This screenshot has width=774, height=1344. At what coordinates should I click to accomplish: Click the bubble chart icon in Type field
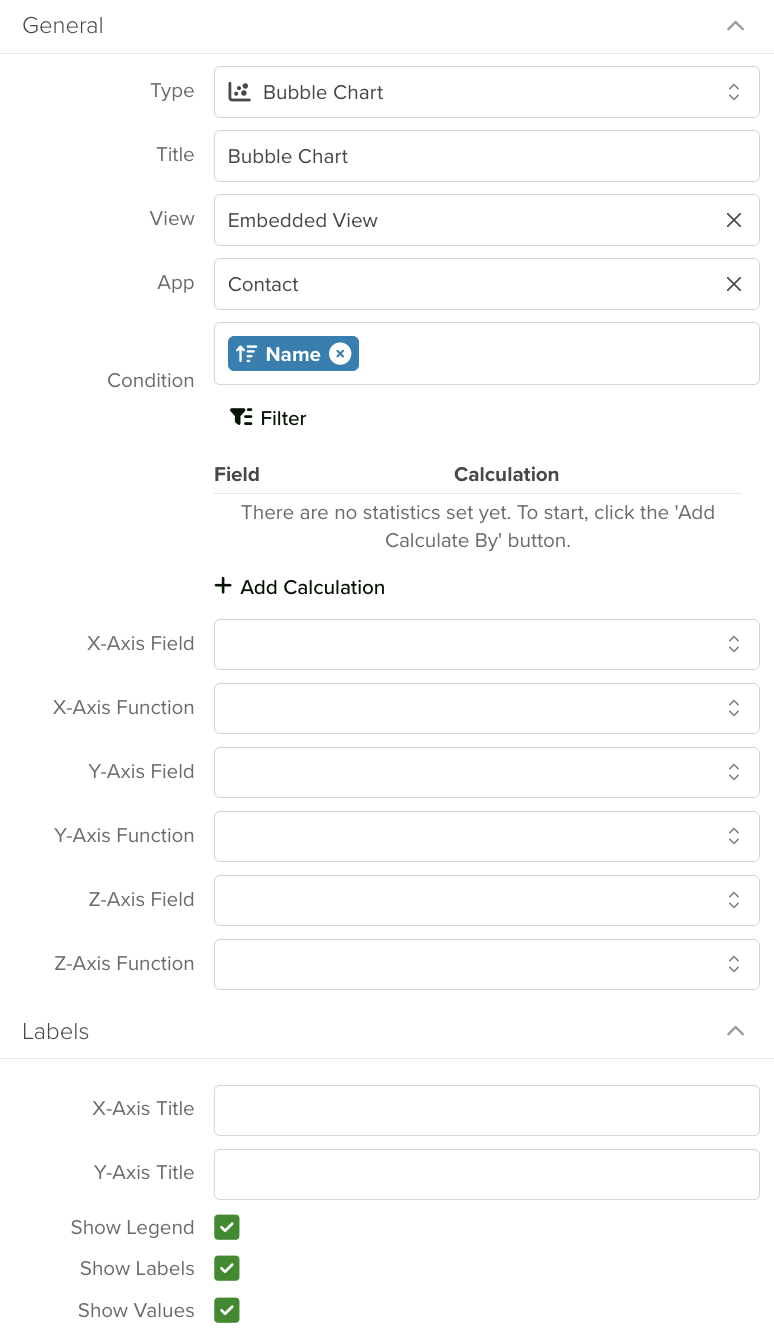click(239, 92)
